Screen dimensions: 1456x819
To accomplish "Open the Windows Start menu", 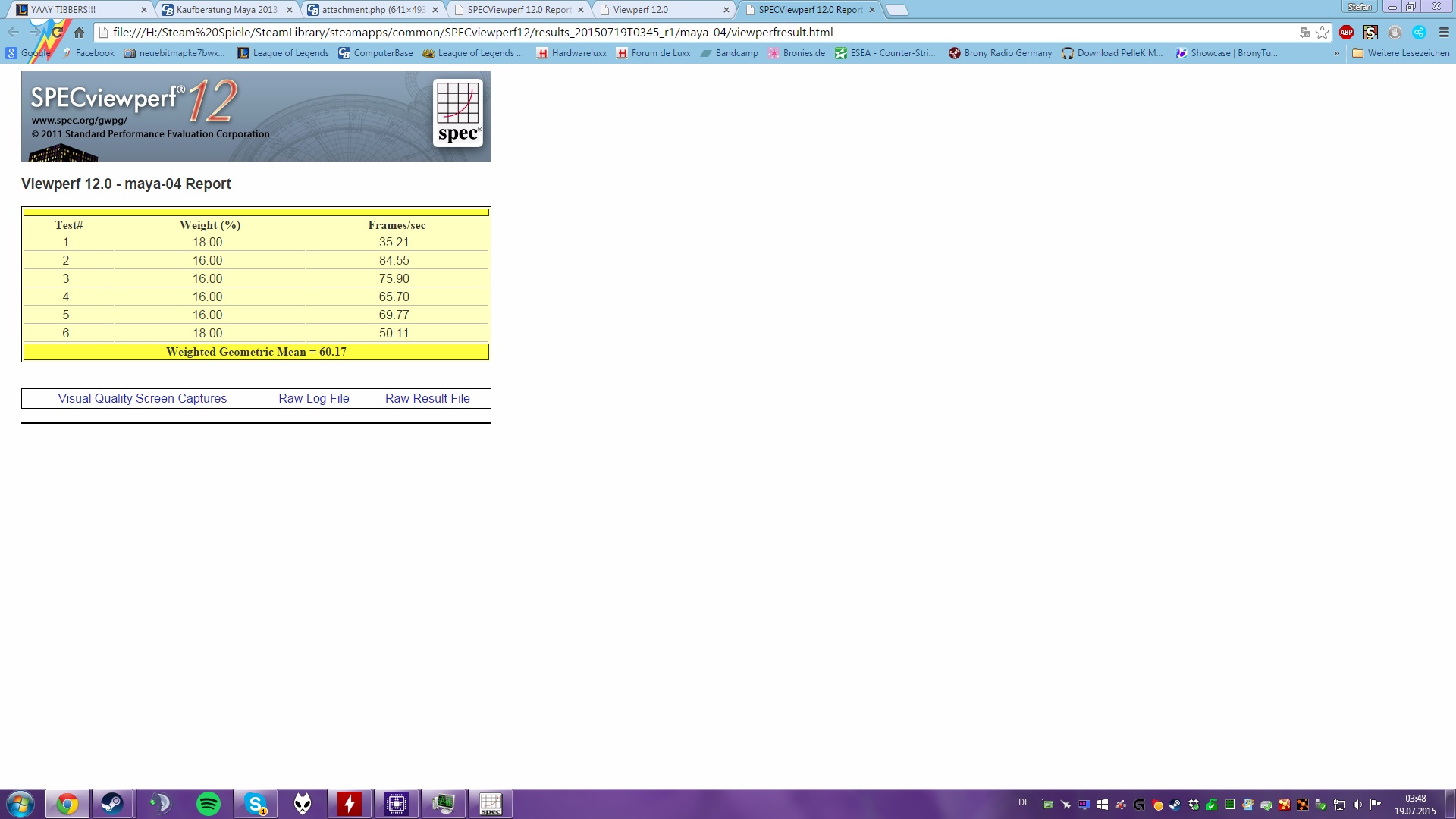I will [20, 804].
